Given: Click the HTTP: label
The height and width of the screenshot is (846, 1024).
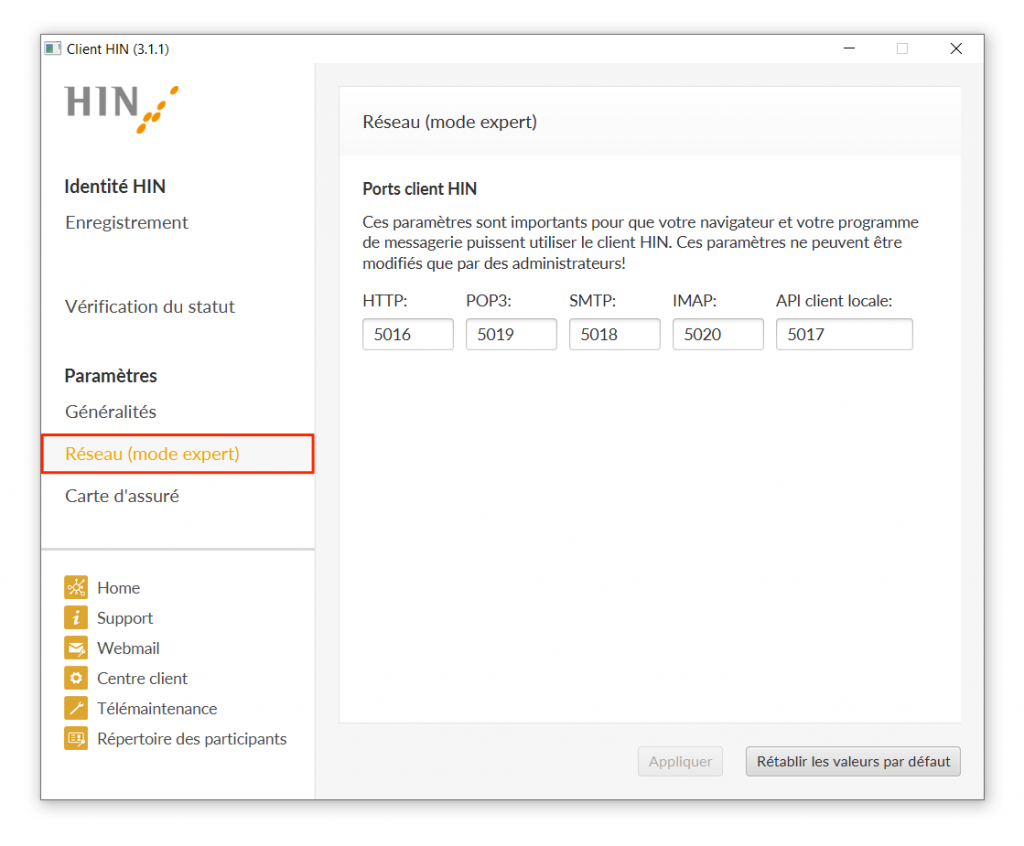Looking at the screenshot, I should click(x=385, y=301).
